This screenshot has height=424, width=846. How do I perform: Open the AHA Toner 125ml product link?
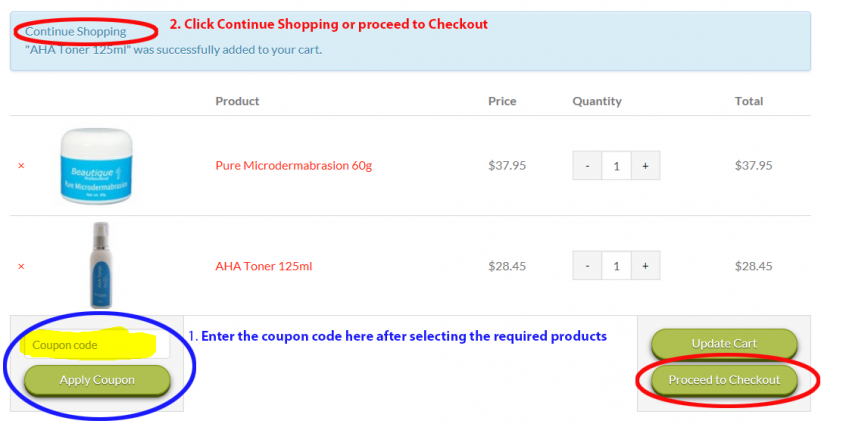tap(263, 266)
